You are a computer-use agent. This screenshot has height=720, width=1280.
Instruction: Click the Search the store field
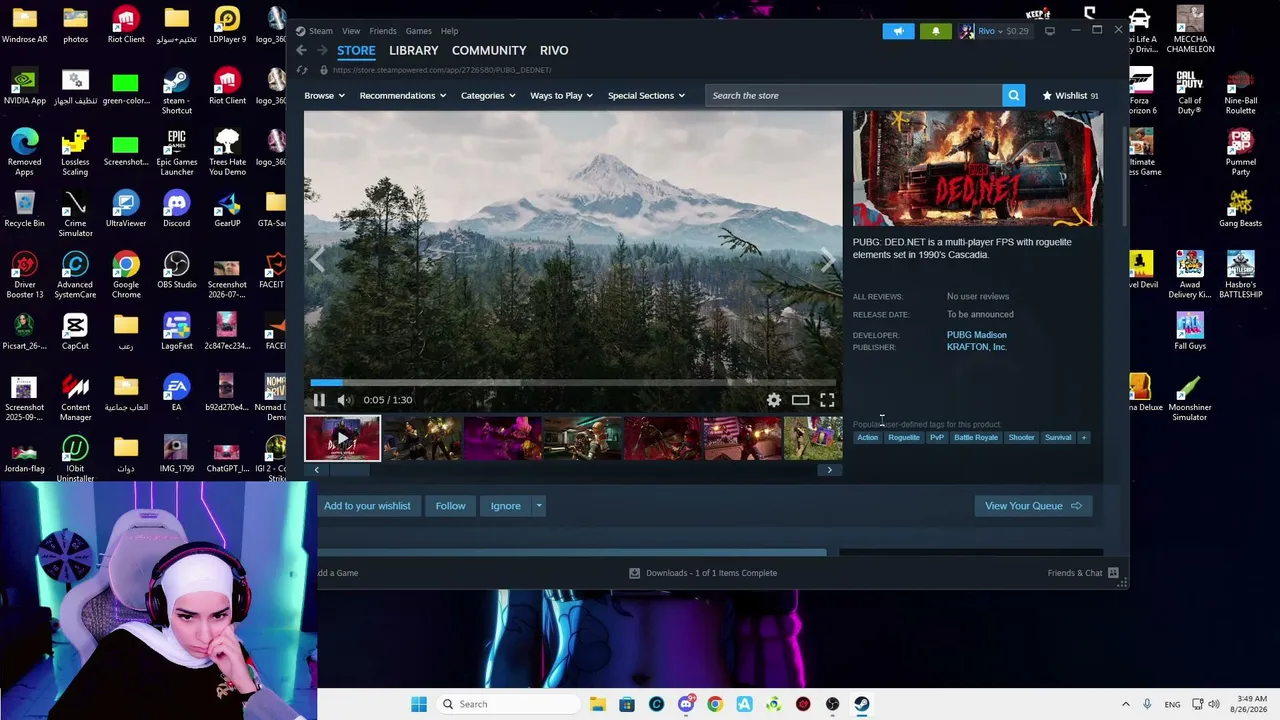point(853,95)
